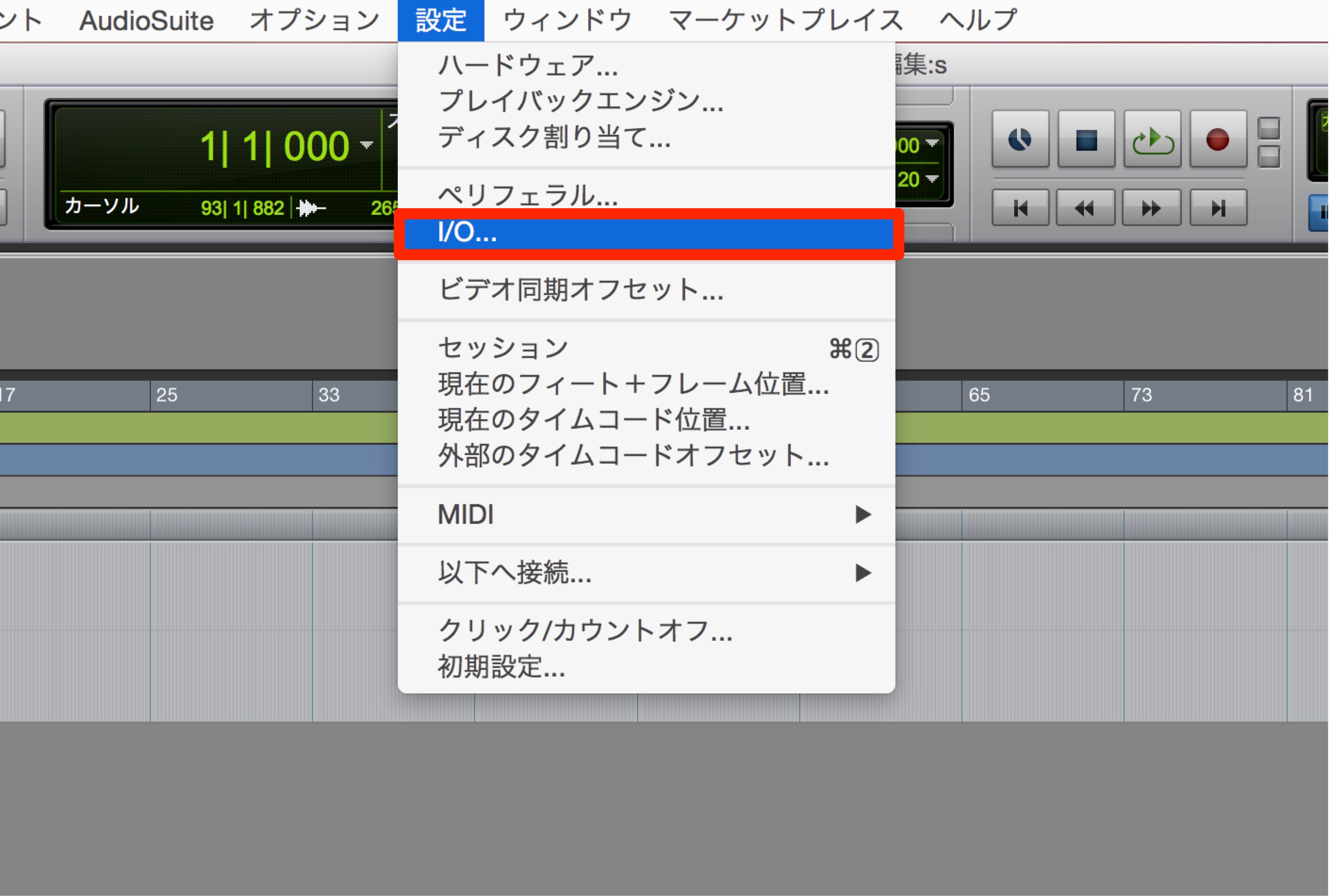Image resolution: width=1329 pixels, height=896 pixels.
Task: Click the Fast Forward transport button
Action: 1151,208
